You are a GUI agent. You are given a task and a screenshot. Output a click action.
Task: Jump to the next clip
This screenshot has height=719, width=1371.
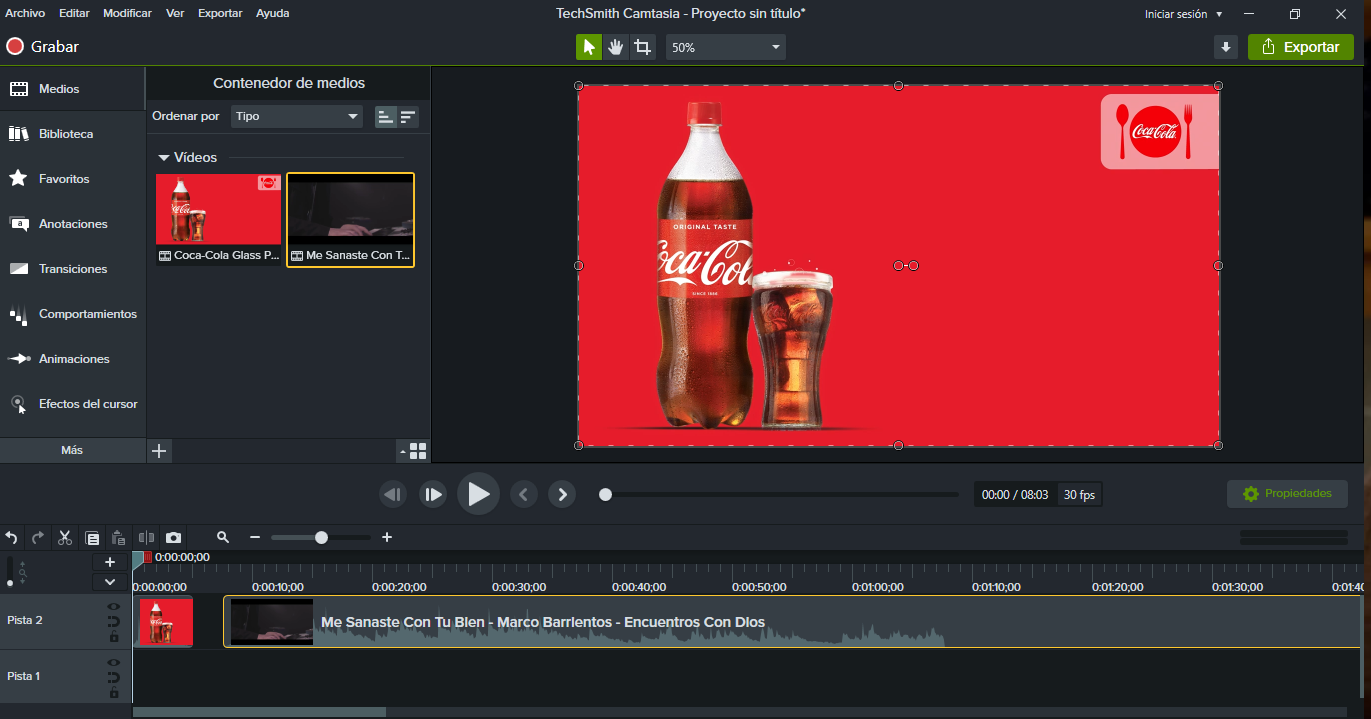pyautogui.click(x=563, y=494)
